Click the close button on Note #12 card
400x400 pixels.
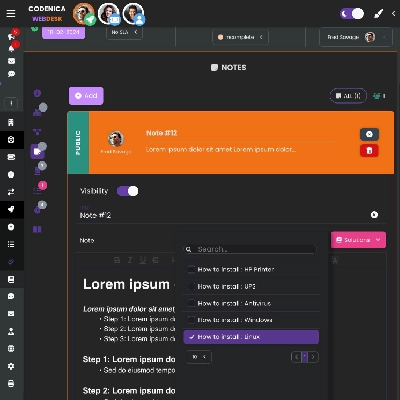tap(369, 134)
